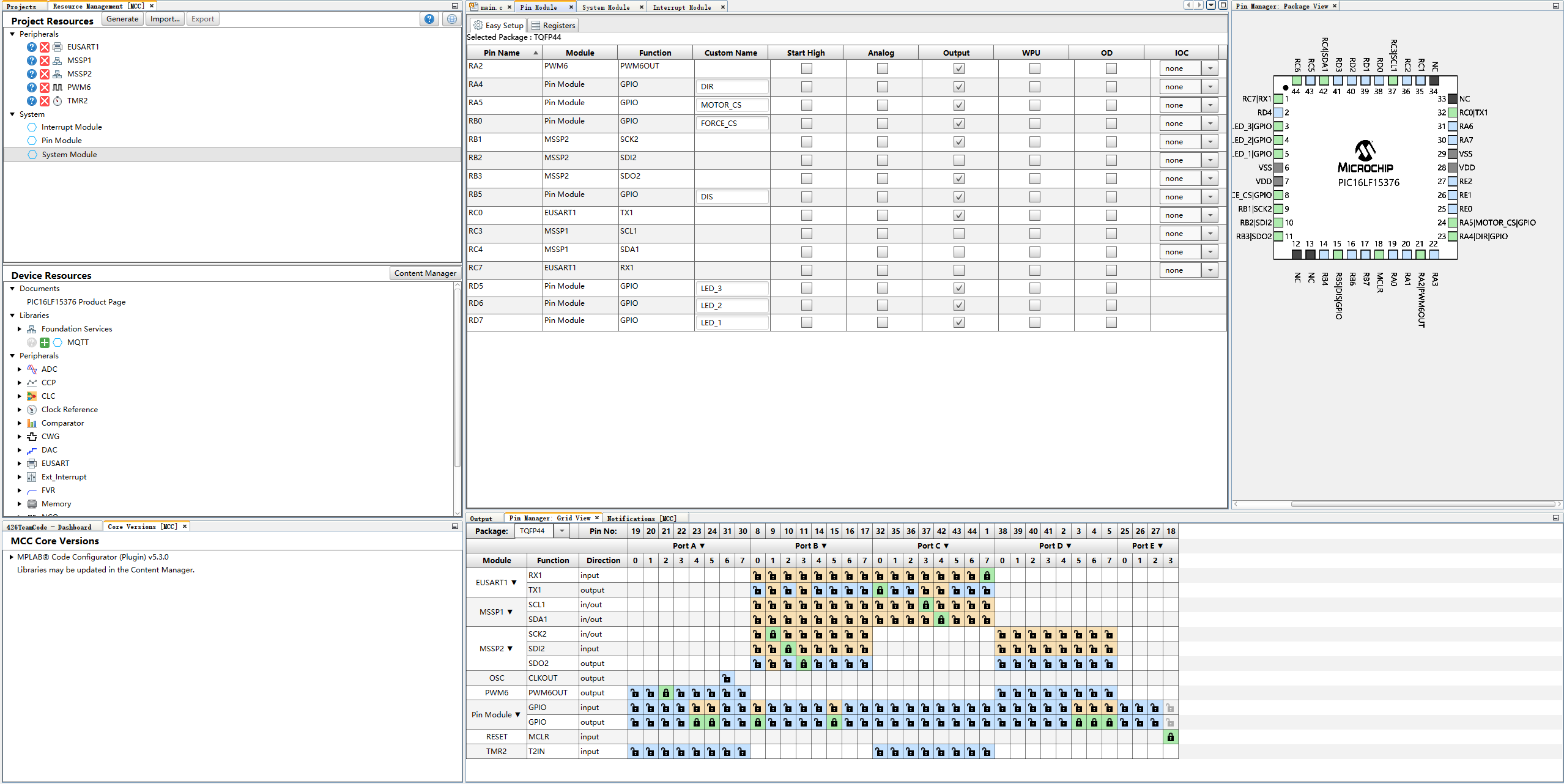The width and height of the screenshot is (1564, 784).
Task: Click the green add icon next to MQTT
Action: pyautogui.click(x=45, y=342)
